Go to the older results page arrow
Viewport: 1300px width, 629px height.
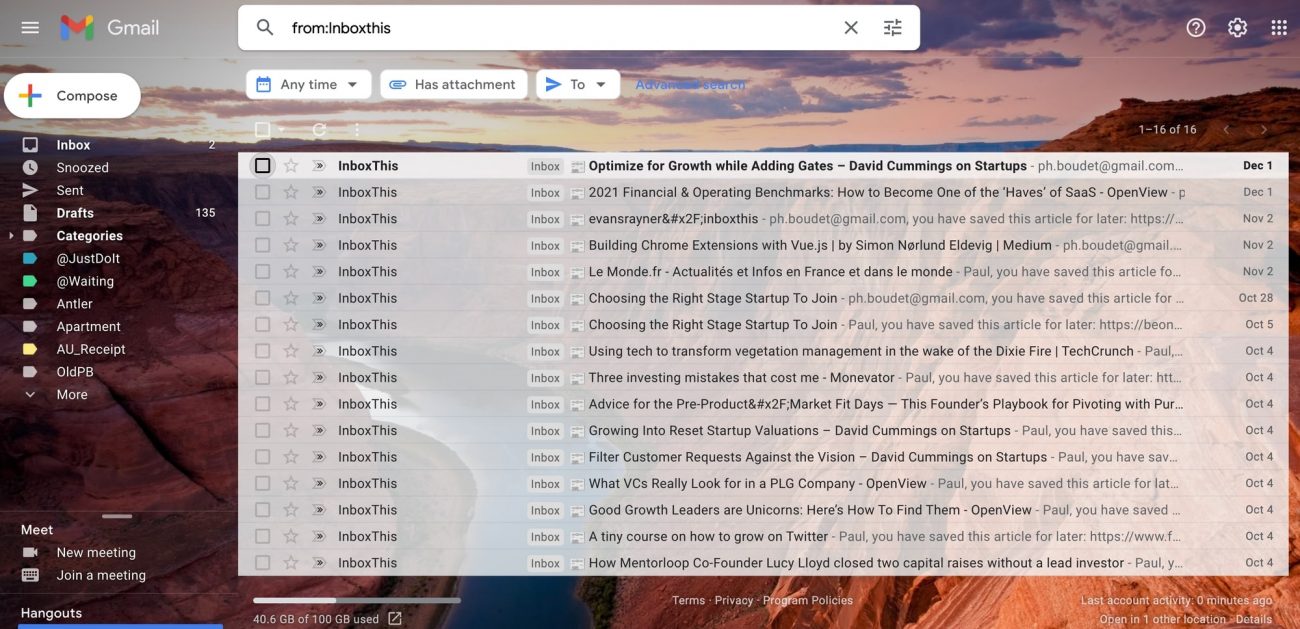(x=1264, y=130)
